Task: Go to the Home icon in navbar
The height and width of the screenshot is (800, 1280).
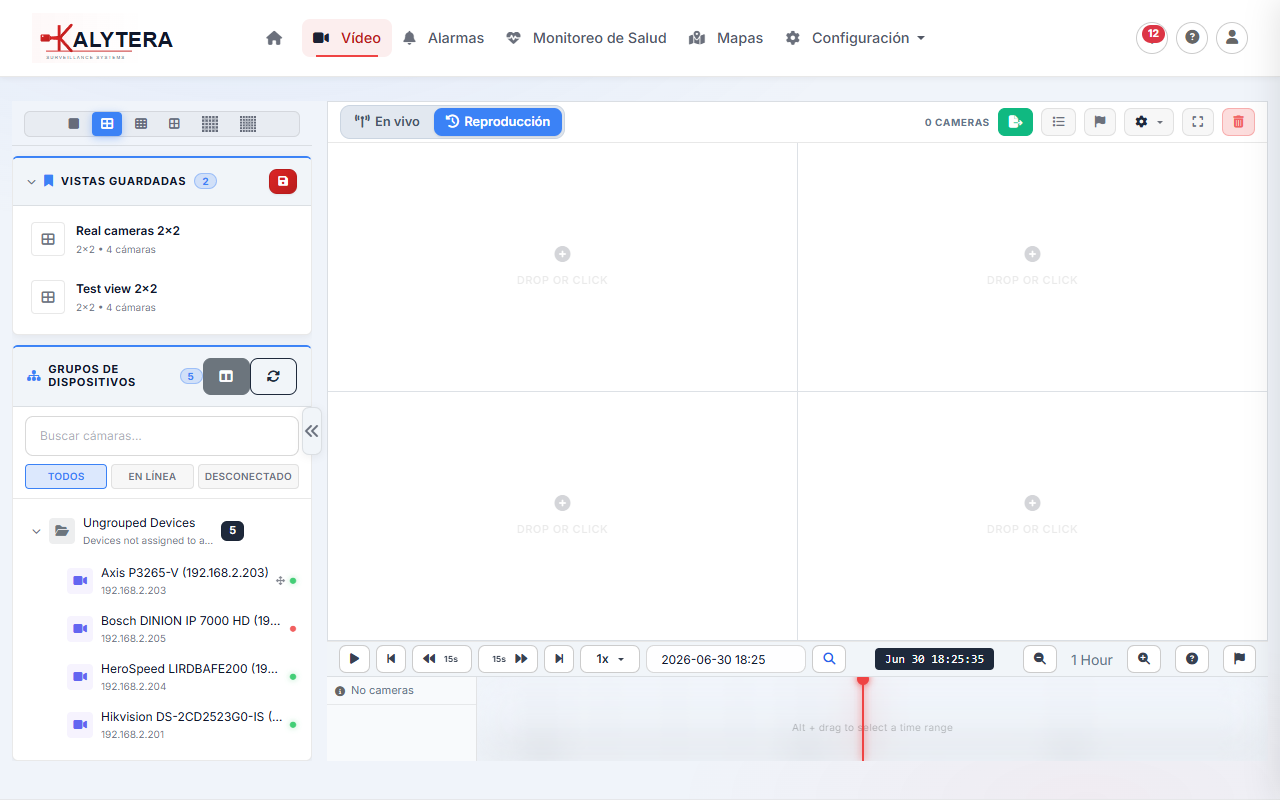Action: click(274, 38)
